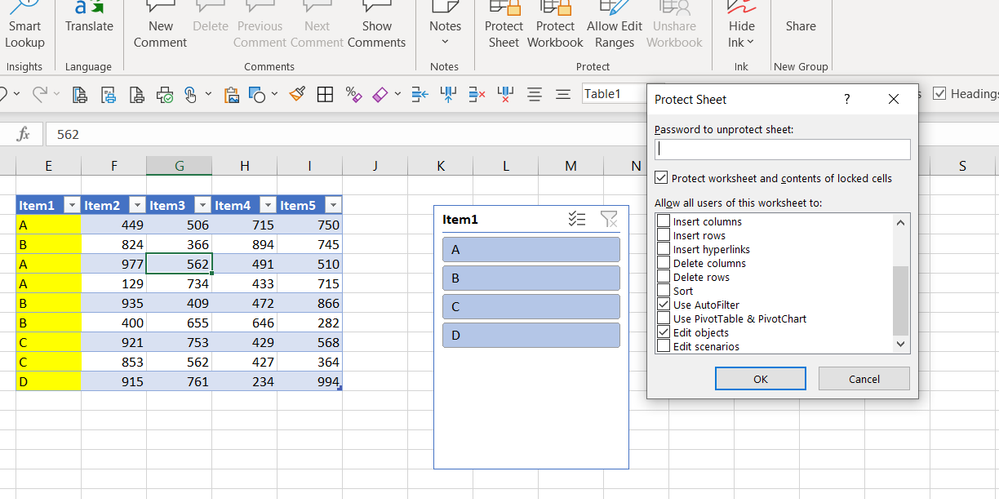This screenshot has height=499, width=999.
Task: Enable Insert columns permission
Action: coord(663,221)
